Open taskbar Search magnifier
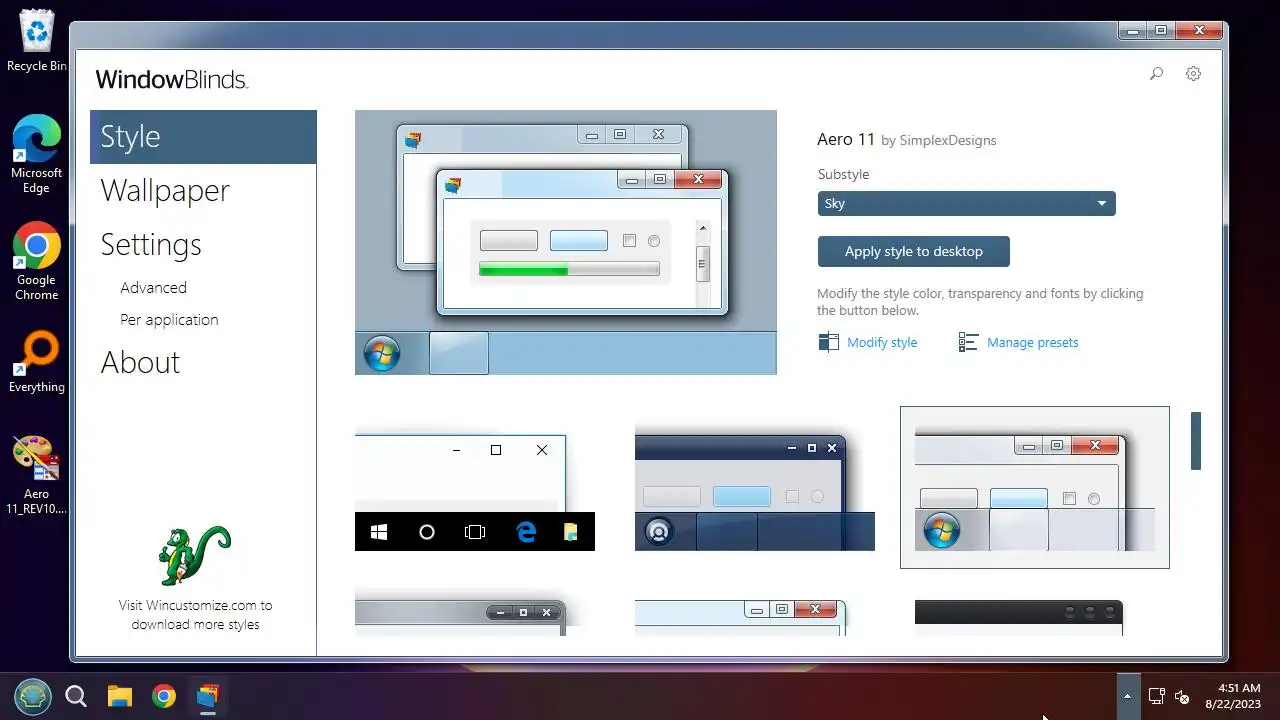The width and height of the screenshot is (1280, 720). pyautogui.click(x=76, y=696)
